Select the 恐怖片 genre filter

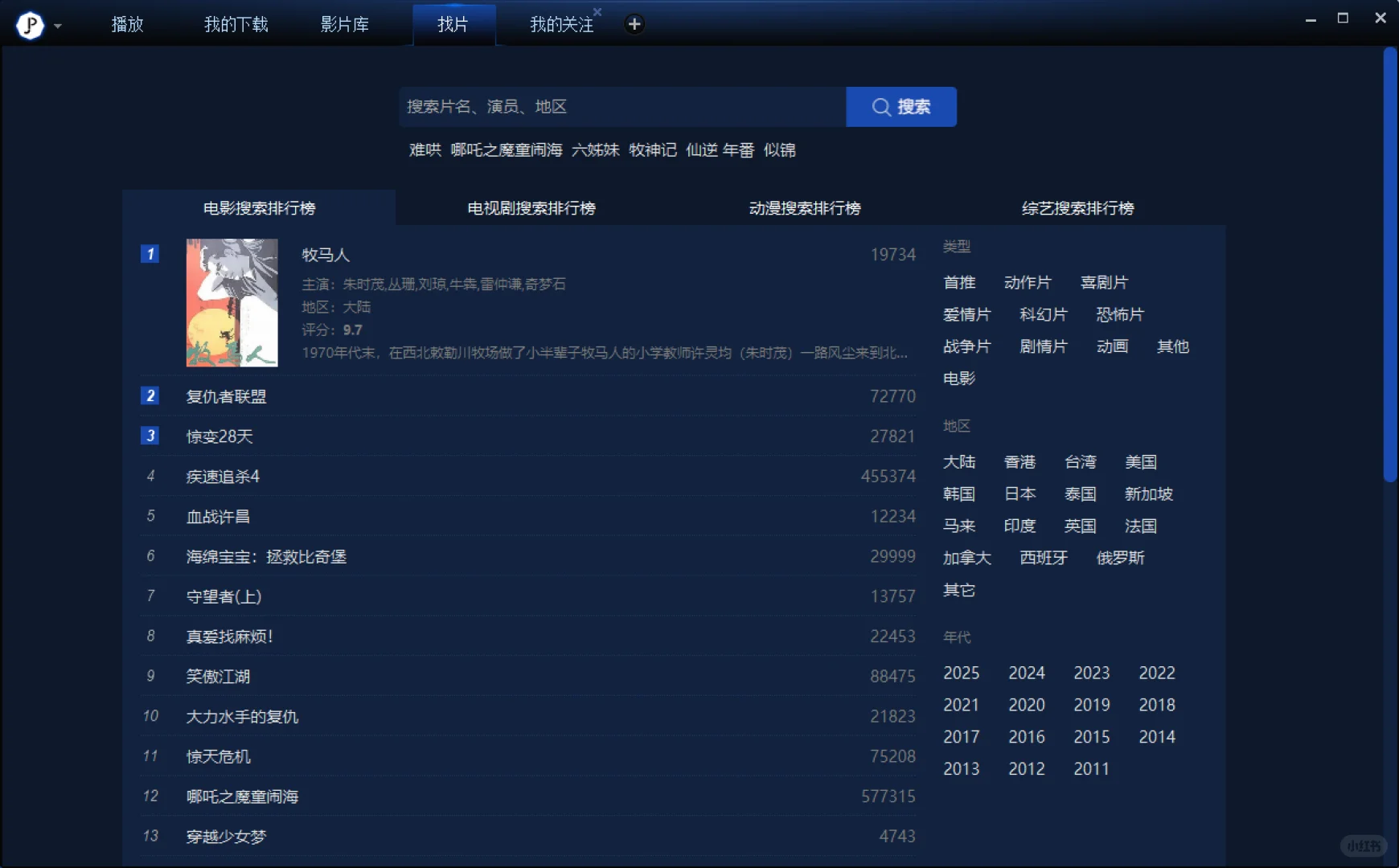pos(1119,314)
